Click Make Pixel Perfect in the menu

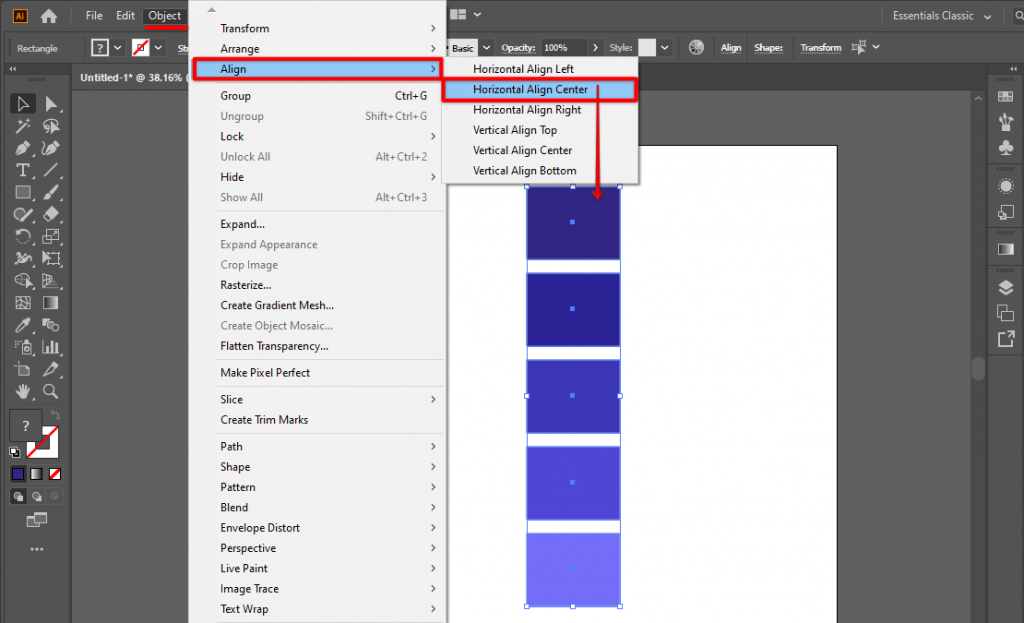265,372
